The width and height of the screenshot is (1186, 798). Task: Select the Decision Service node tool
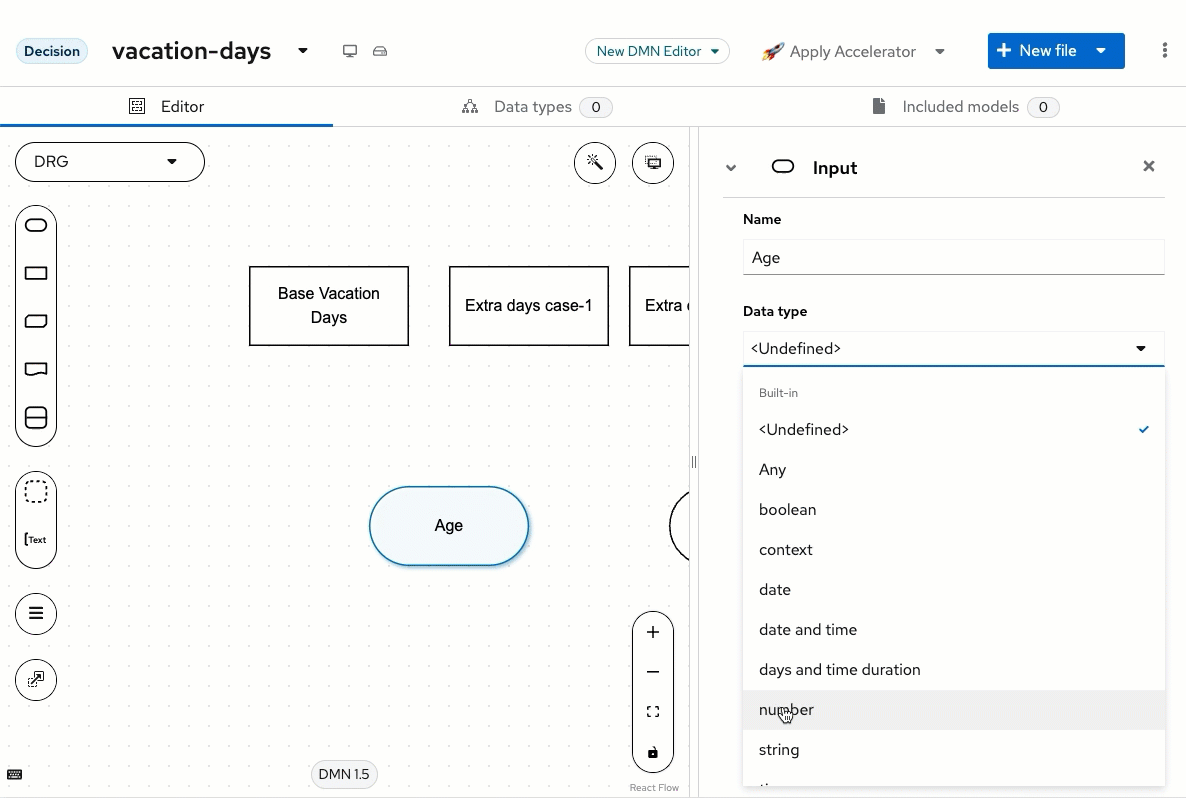(36, 418)
